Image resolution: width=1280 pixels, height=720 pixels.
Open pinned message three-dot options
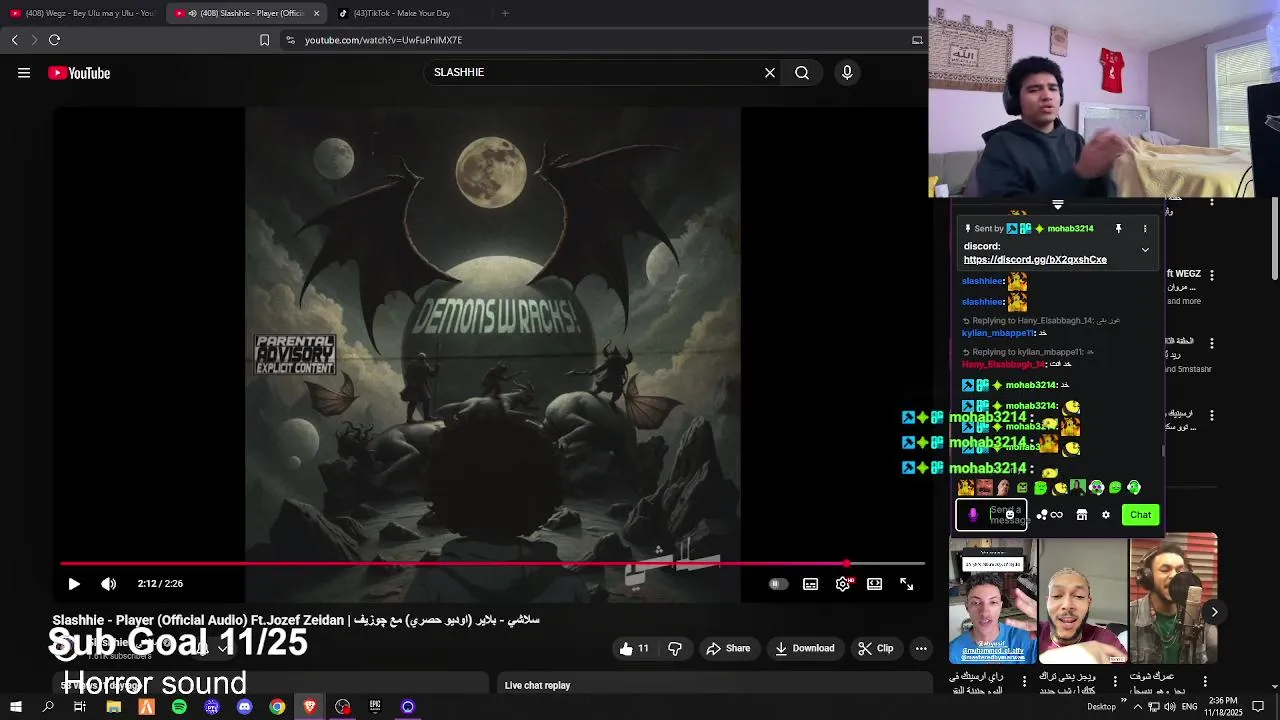(1145, 229)
